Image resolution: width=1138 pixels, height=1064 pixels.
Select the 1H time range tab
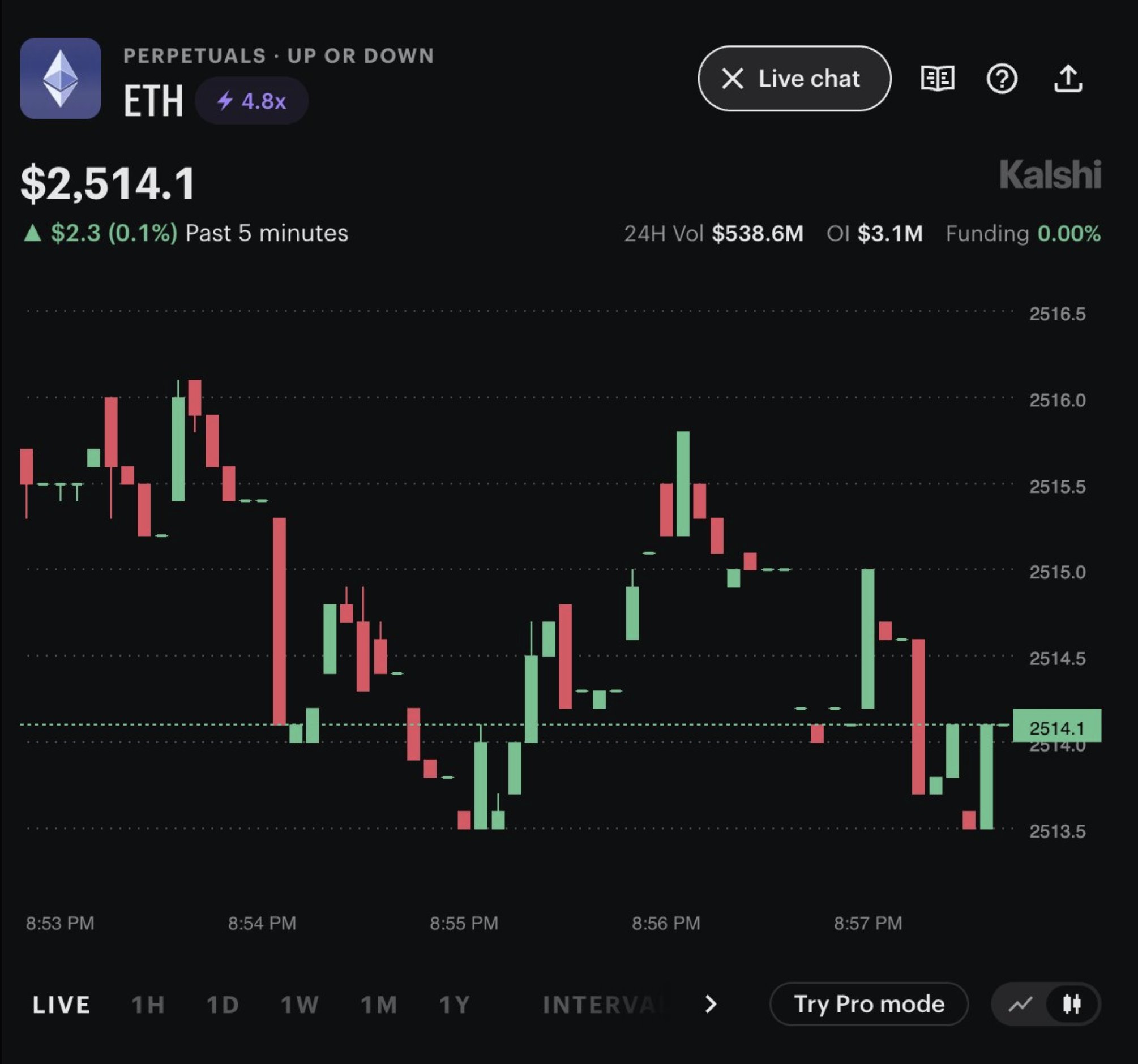point(148,1005)
